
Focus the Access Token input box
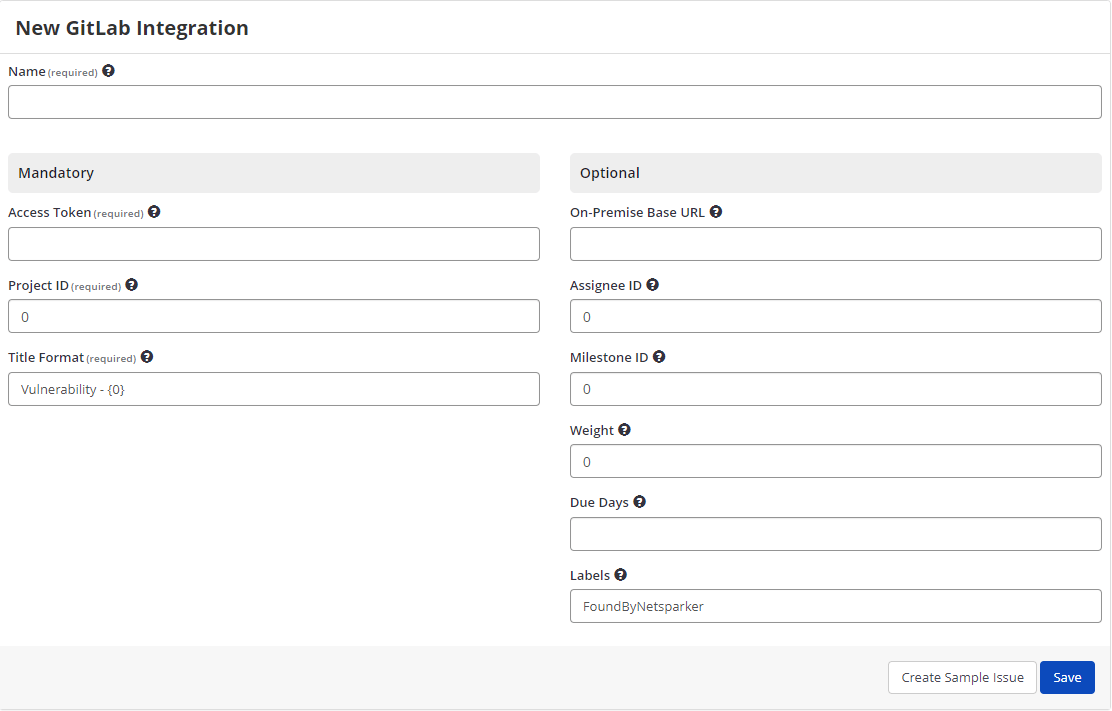point(273,243)
